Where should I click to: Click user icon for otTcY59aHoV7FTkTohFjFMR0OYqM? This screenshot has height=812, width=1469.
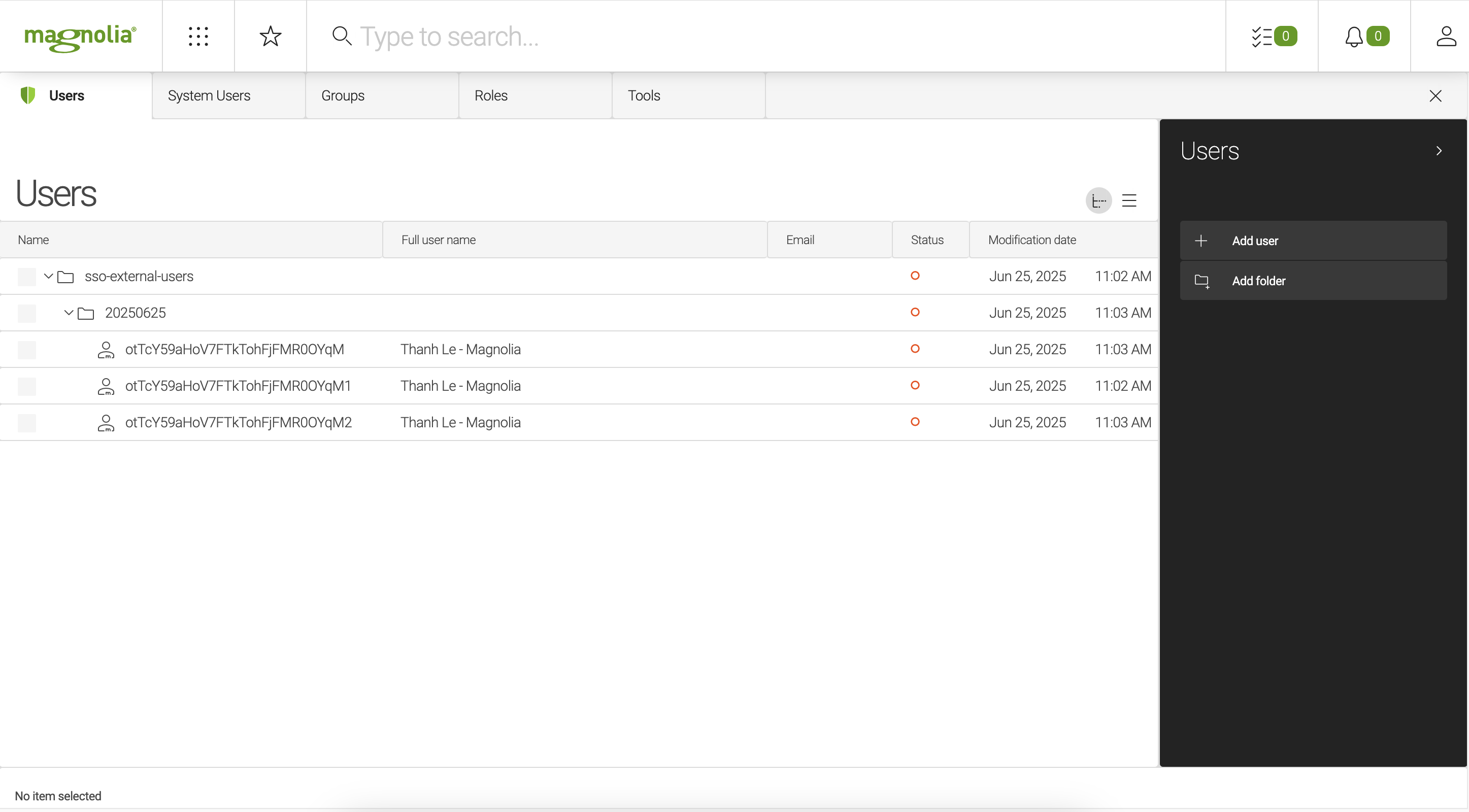pyautogui.click(x=106, y=350)
